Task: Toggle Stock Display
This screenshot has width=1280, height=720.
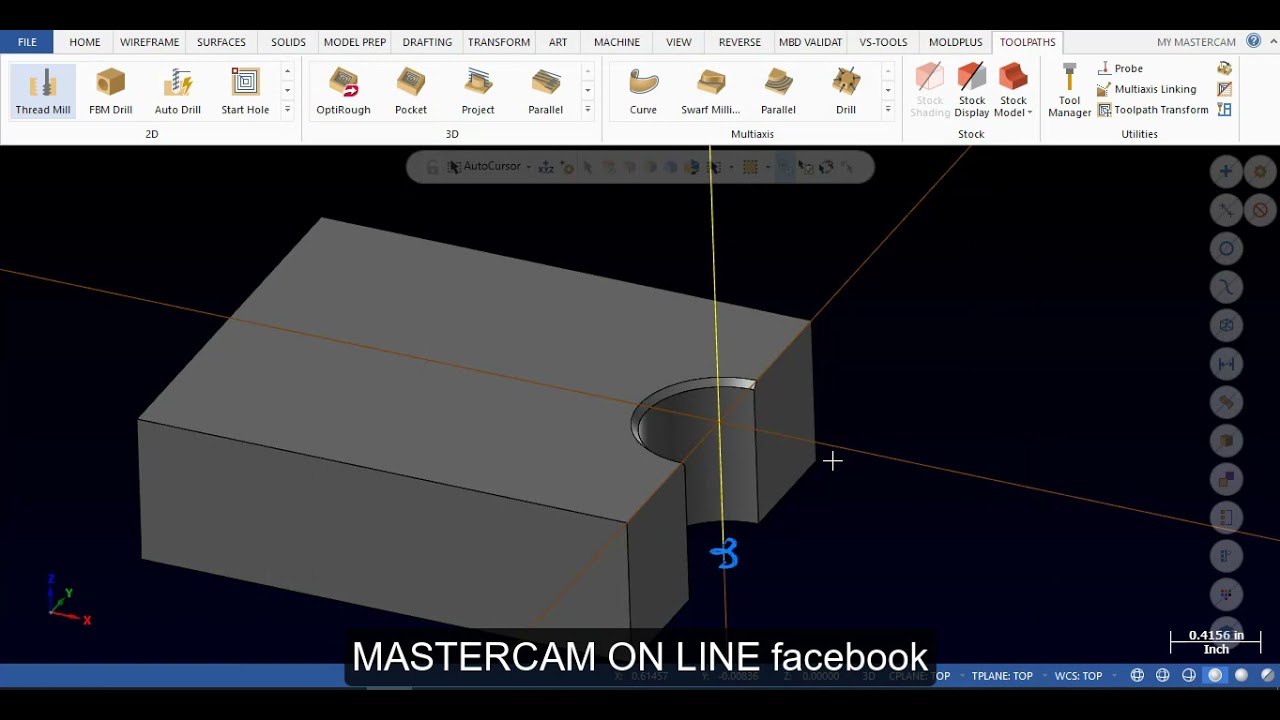Action: [x=972, y=91]
